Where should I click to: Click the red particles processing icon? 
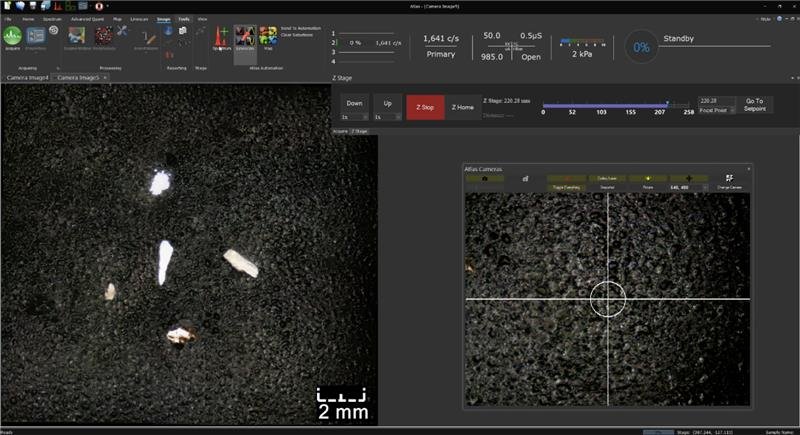pyautogui.click(x=104, y=36)
